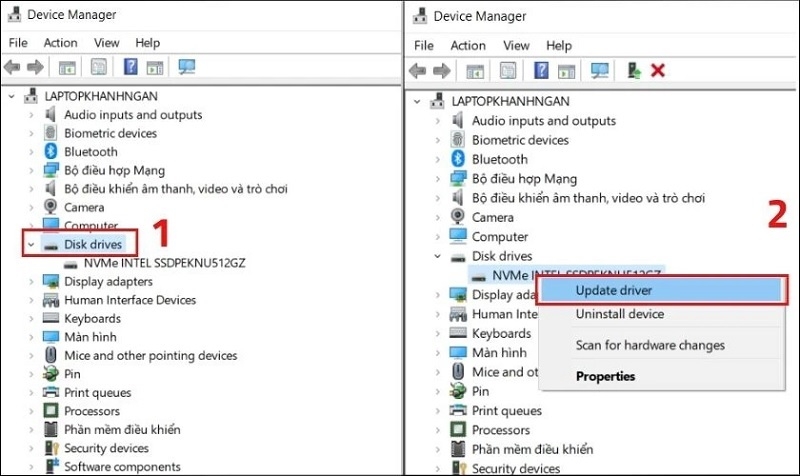Click scan for hardware changes monitor icon, right window

coord(600,71)
